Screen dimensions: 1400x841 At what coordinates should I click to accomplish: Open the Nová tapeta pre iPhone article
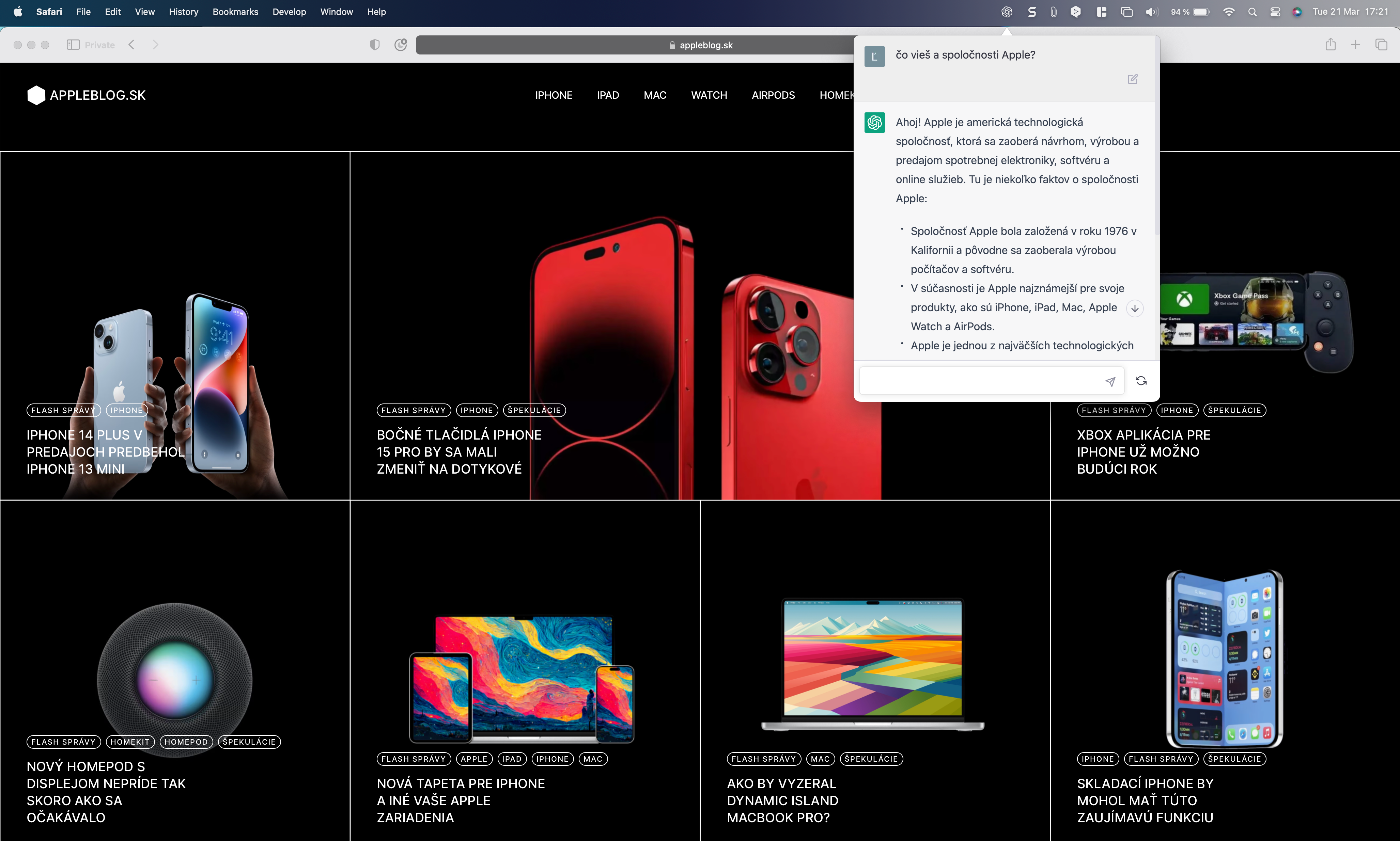[460, 800]
